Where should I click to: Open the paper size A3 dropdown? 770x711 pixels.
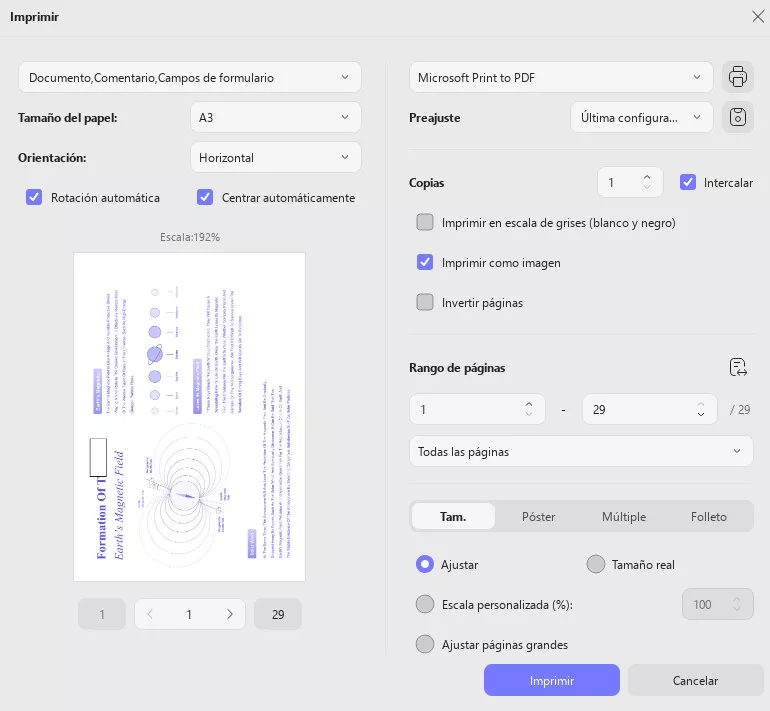pos(275,117)
